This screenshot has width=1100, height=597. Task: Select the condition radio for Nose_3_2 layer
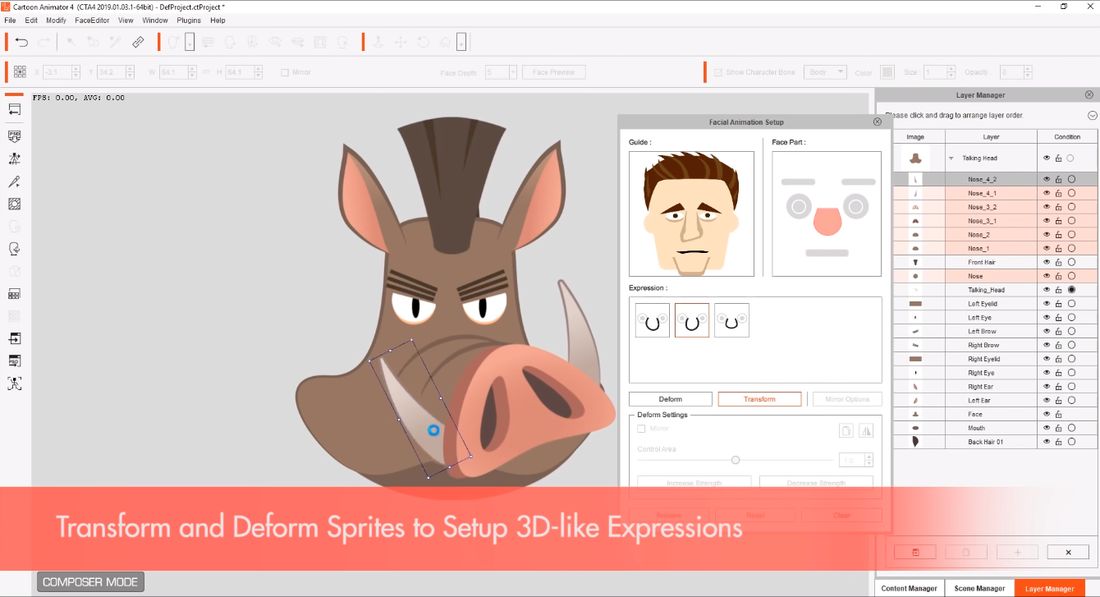coord(1071,207)
